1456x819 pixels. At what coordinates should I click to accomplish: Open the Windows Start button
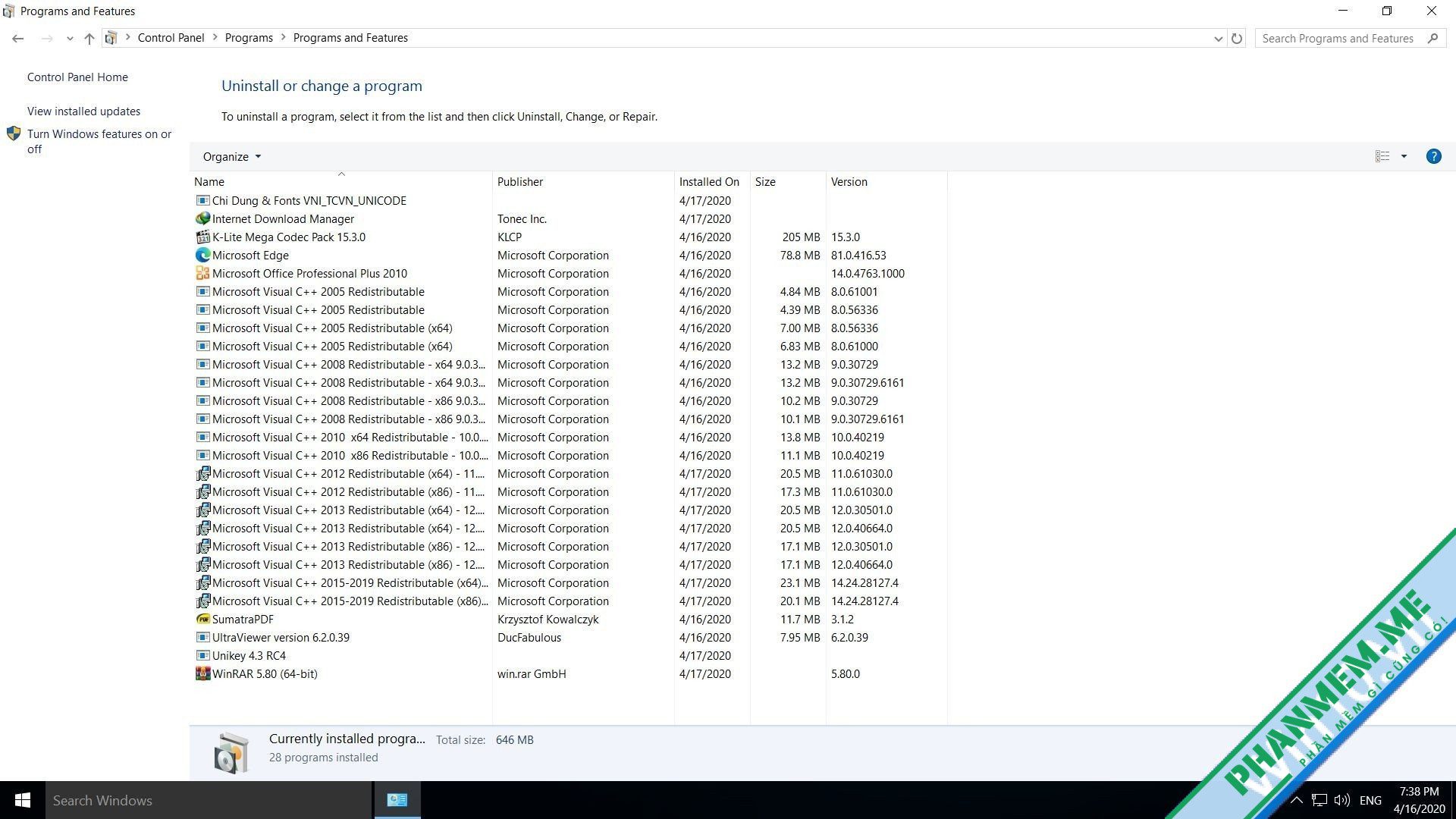(23, 800)
